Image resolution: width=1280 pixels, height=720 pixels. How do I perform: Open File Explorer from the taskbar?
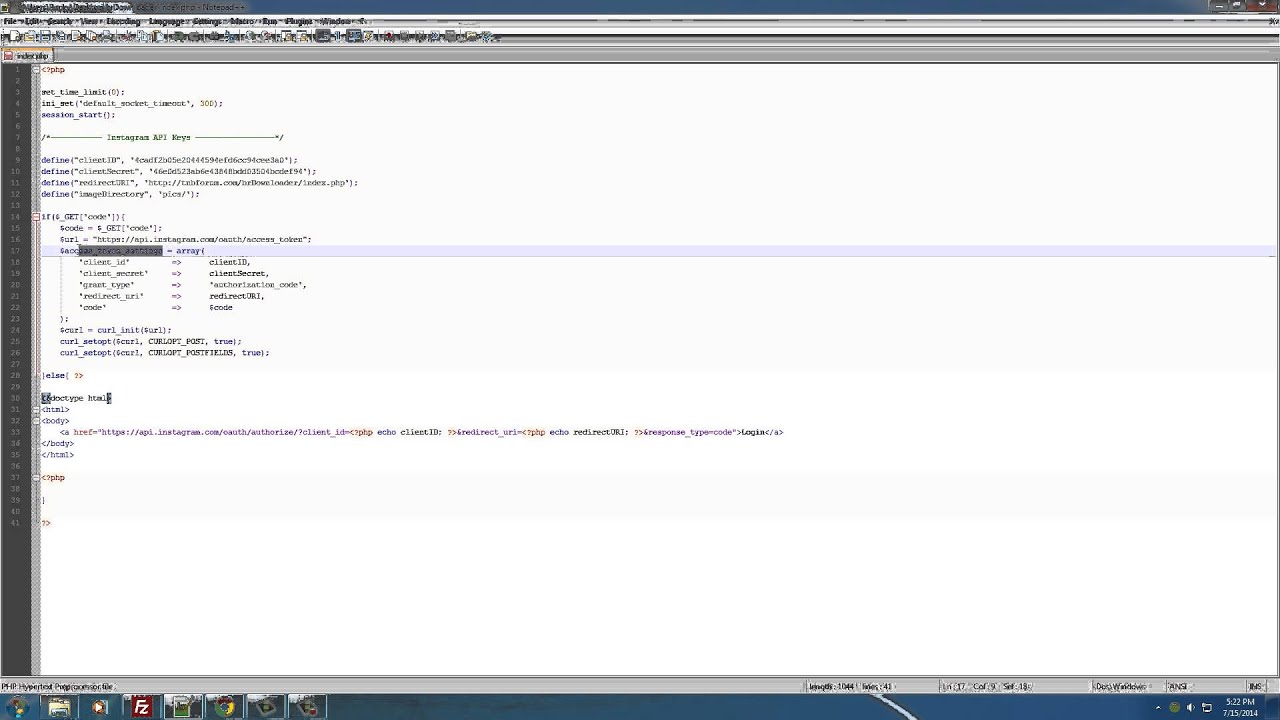(59, 708)
